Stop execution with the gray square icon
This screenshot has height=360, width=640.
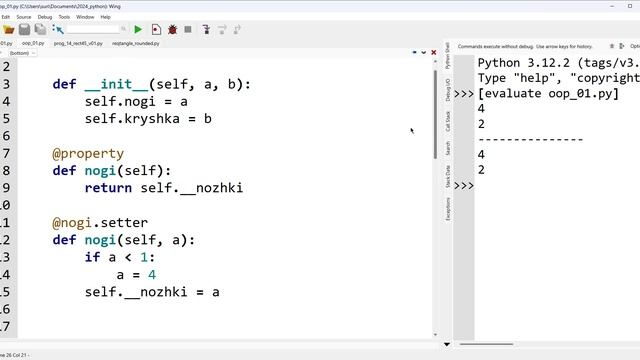click(188, 29)
